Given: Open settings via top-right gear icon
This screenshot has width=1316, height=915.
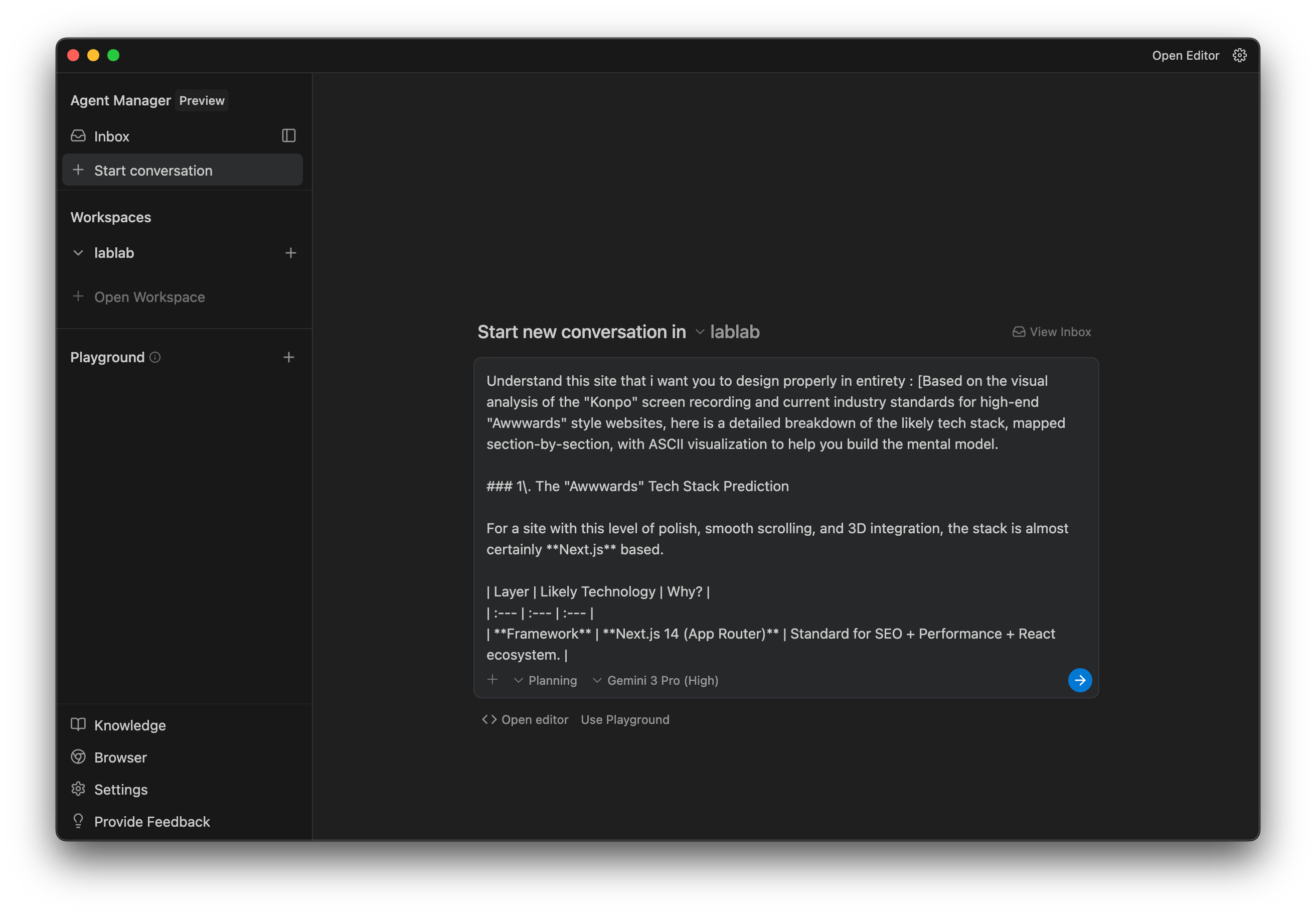Looking at the screenshot, I should pos(1239,56).
